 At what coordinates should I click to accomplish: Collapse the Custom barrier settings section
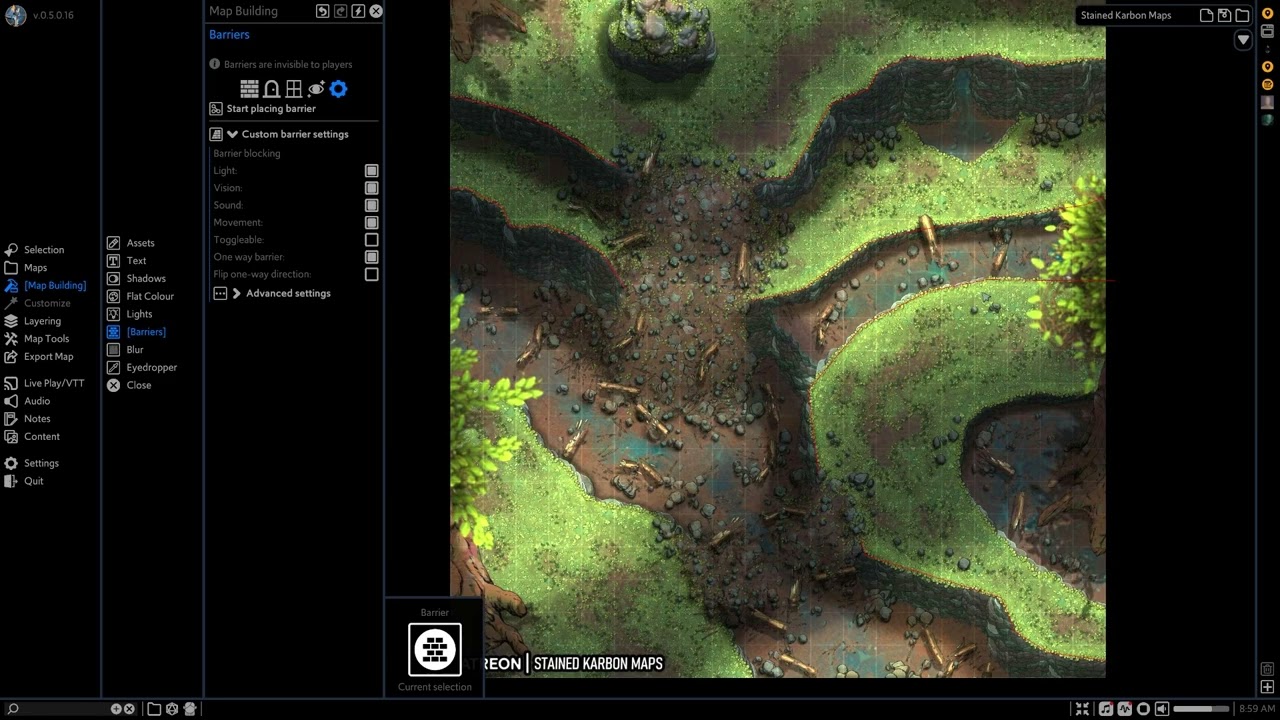232,134
